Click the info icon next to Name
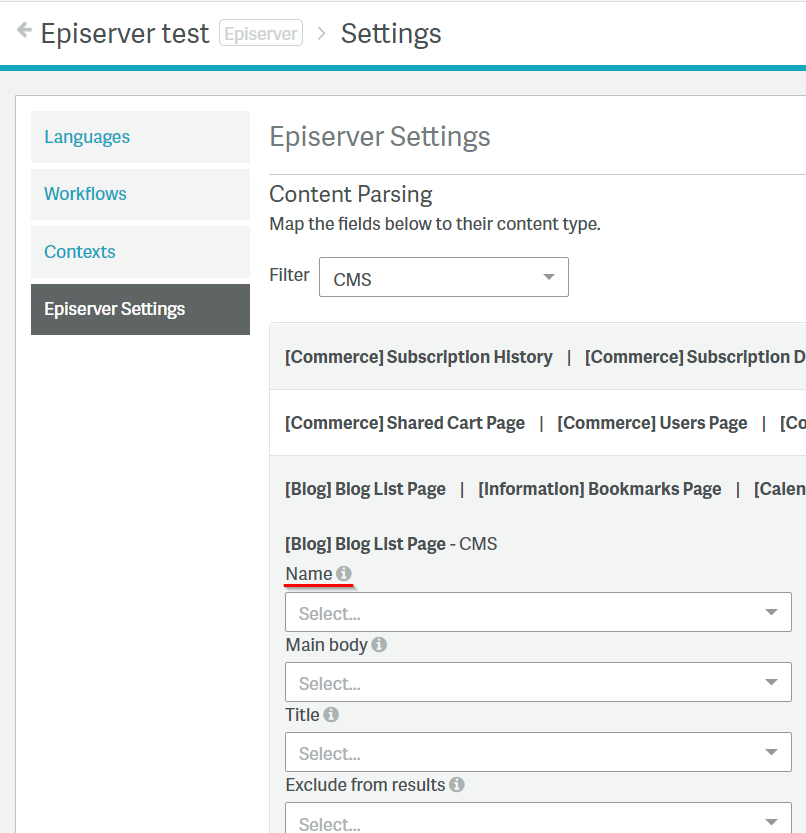806x833 pixels. tap(344, 574)
